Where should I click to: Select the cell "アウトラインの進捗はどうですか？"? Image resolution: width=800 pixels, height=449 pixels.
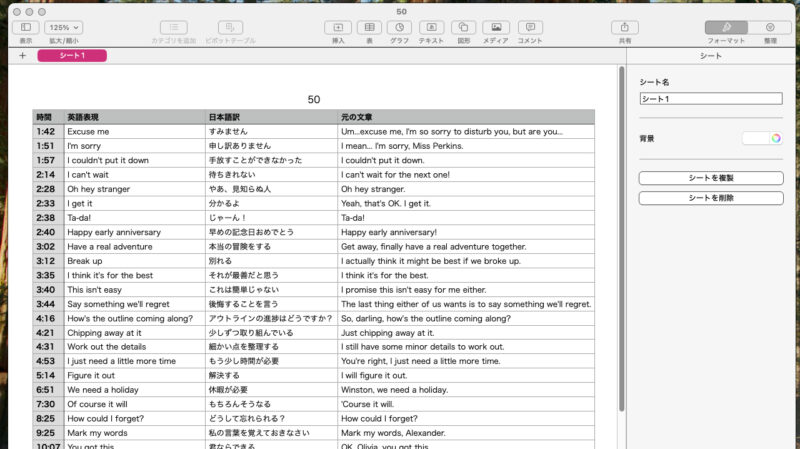tap(271, 318)
